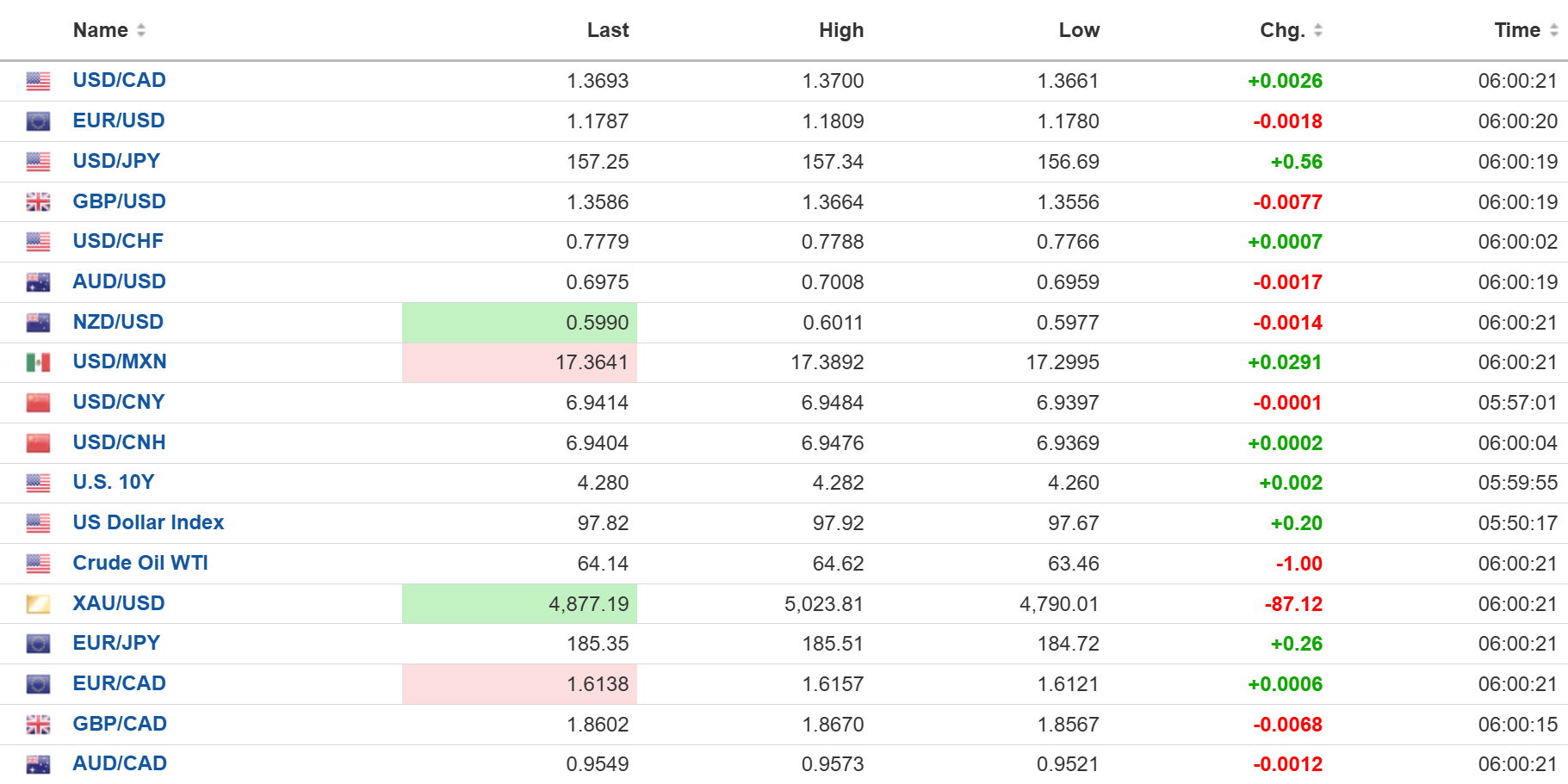This screenshot has width=1568, height=784.
Task: Click the Mexican flag icon beside USD/MXN
Action: [x=38, y=362]
